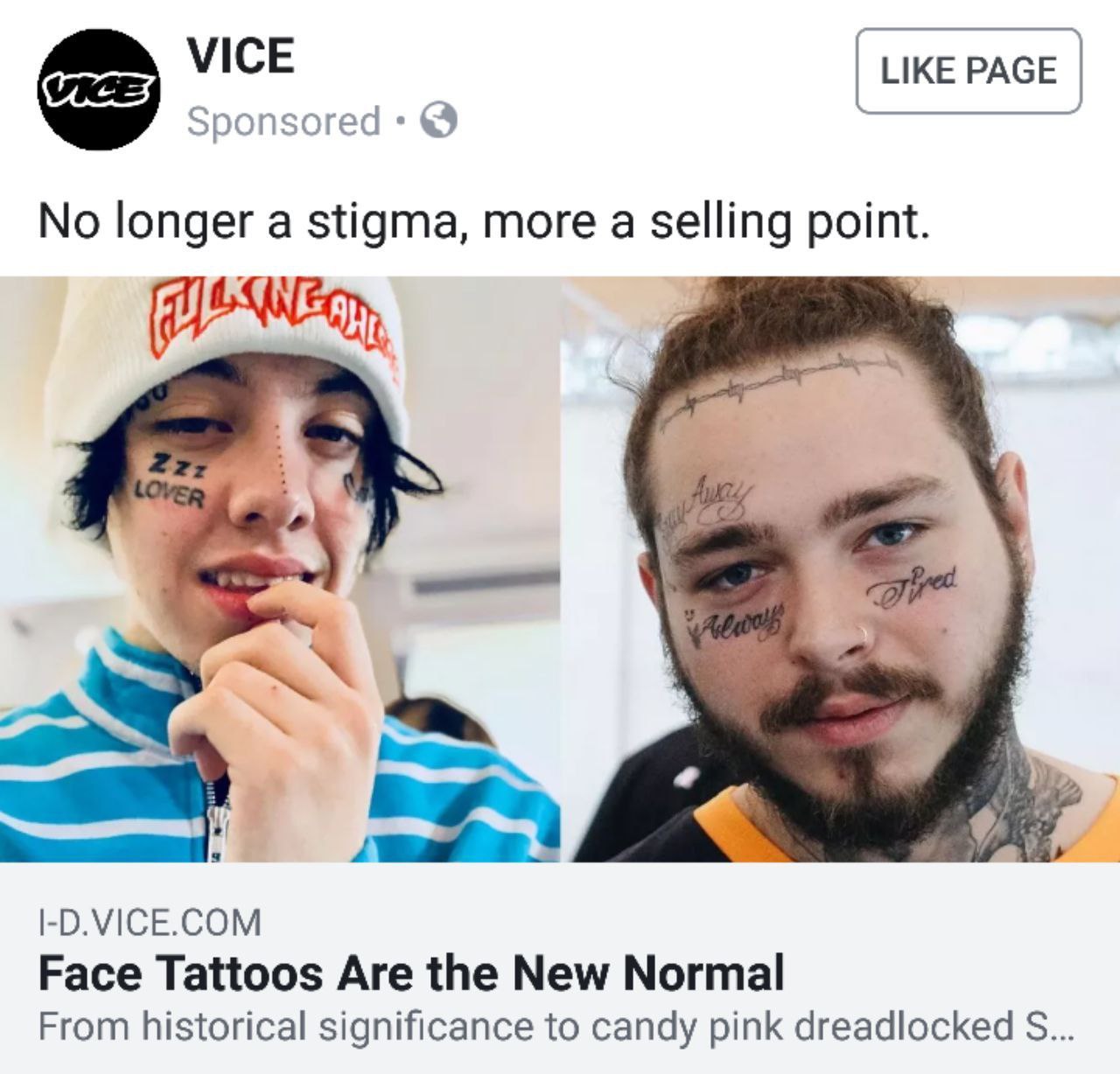This screenshot has height=1074, width=1120.
Task: Click the I-D.VICE.COM domain link
Action: click(149, 921)
